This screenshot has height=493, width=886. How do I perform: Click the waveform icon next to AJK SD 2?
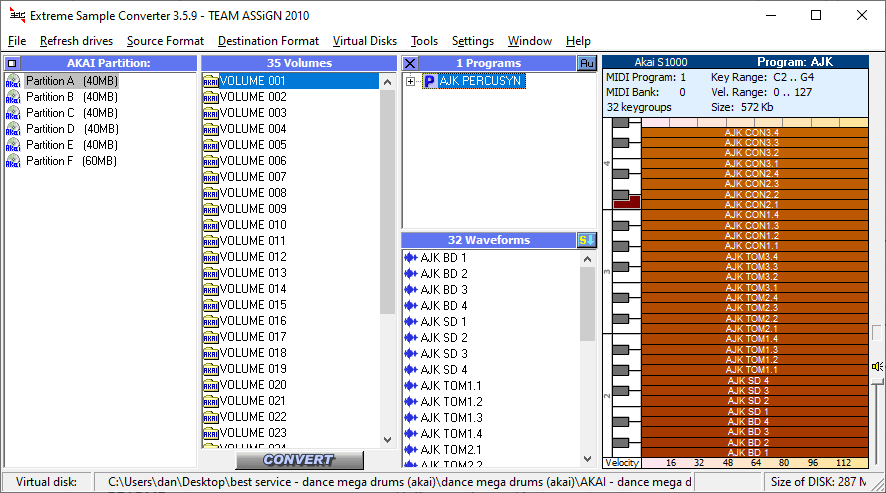tap(410, 338)
